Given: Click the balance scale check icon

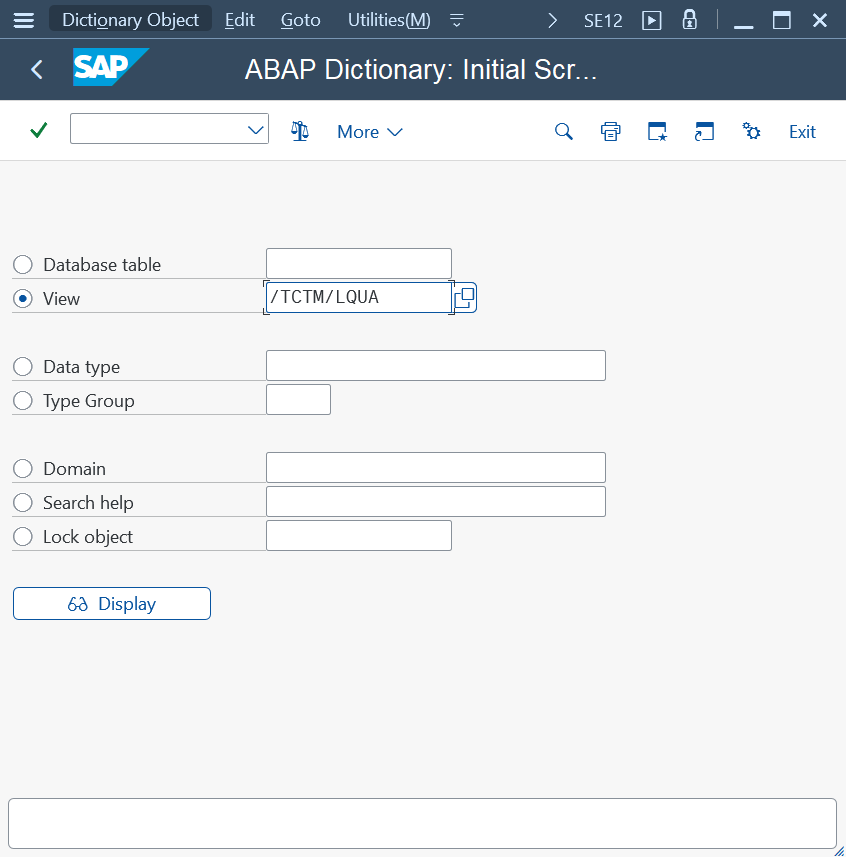Looking at the screenshot, I should (300, 131).
